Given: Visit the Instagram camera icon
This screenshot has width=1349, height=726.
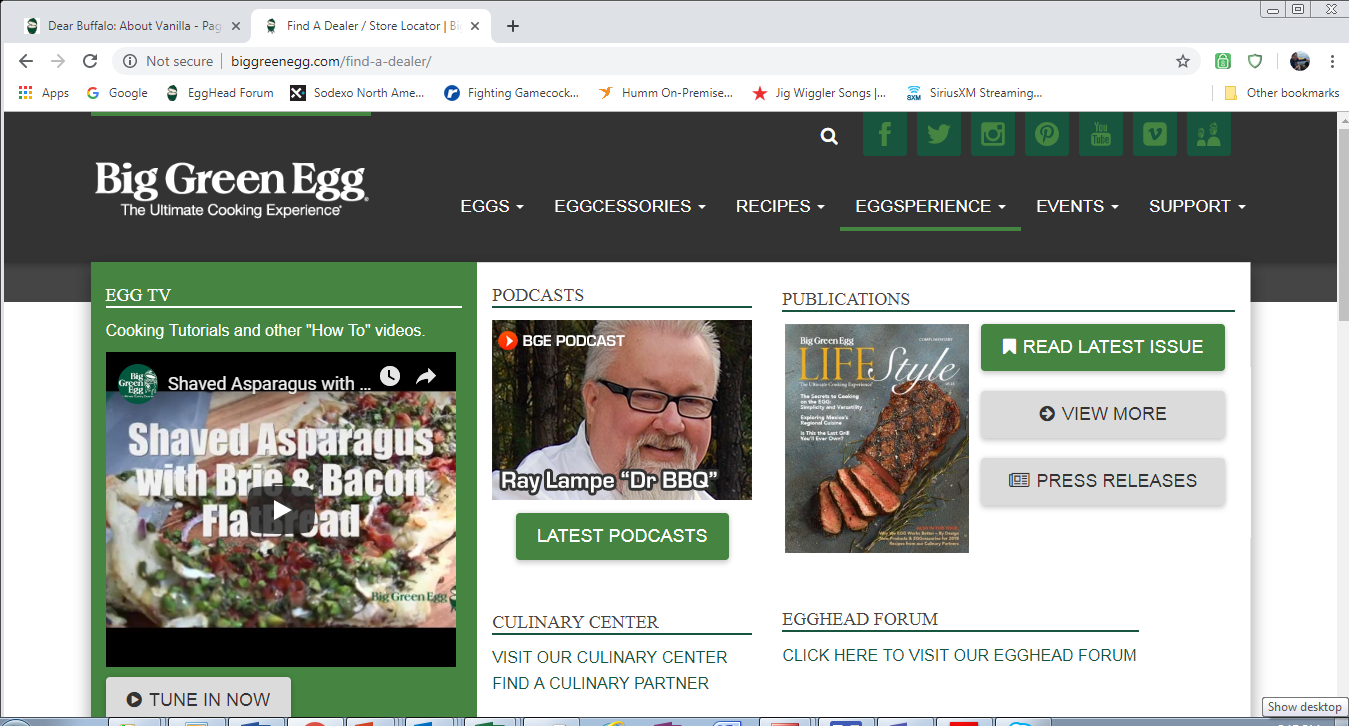Looking at the screenshot, I should [x=993, y=134].
